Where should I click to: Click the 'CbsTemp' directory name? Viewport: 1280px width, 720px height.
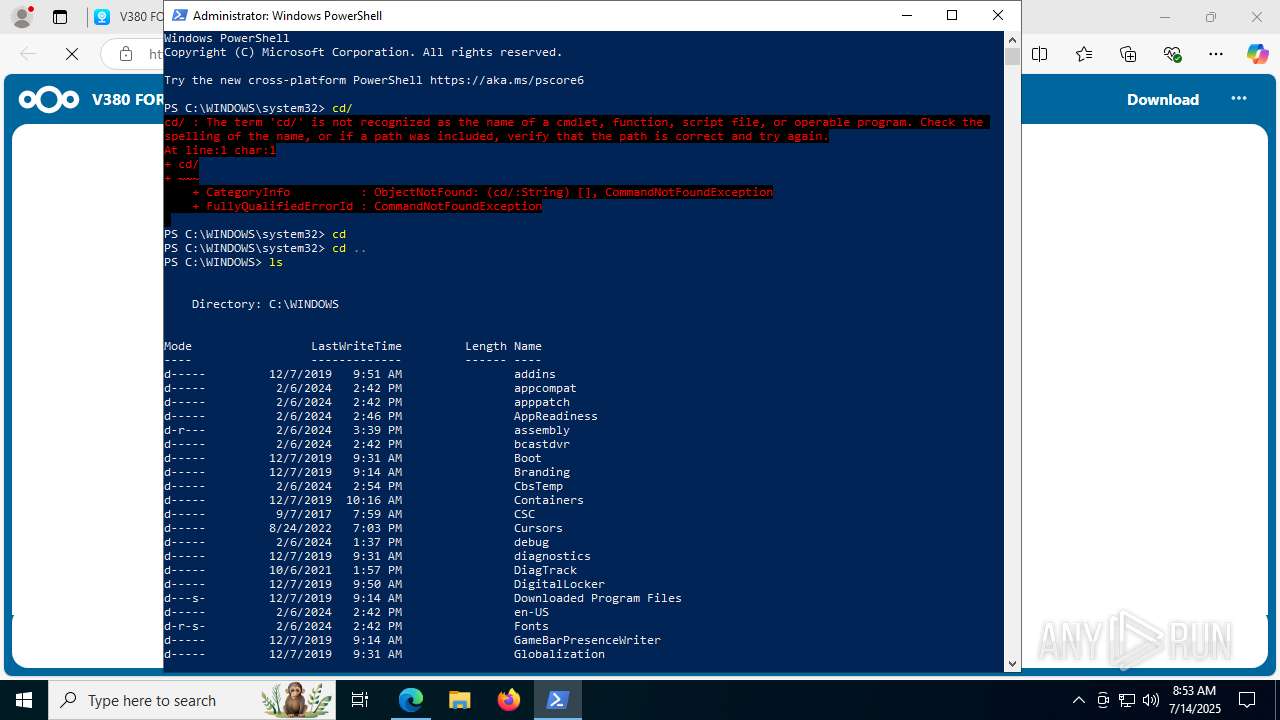click(x=538, y=486)
